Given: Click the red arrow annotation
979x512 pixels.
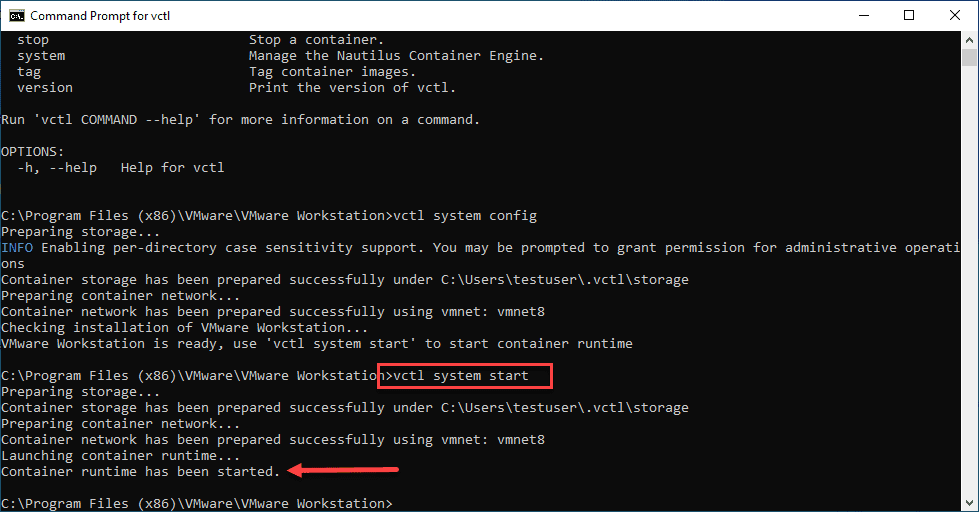Looking at the screenshot, I should pos(343,469).
